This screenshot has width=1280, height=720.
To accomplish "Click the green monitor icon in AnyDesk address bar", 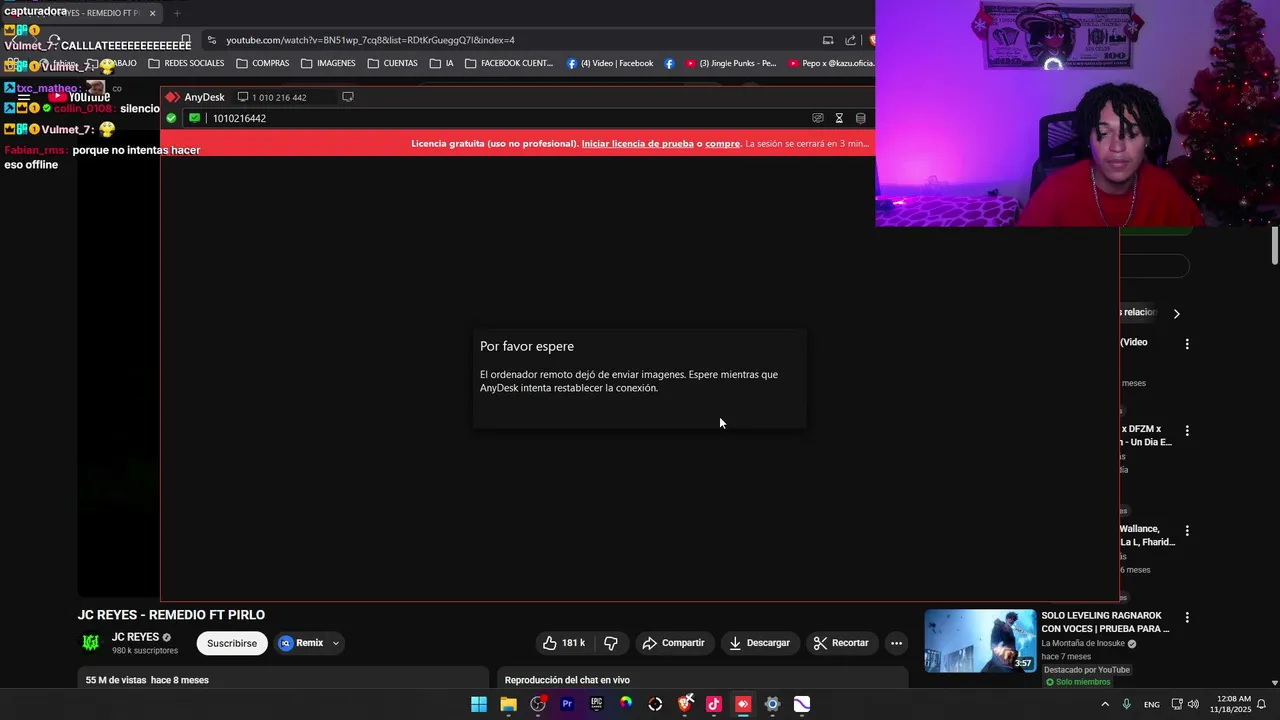I will 194,118.
